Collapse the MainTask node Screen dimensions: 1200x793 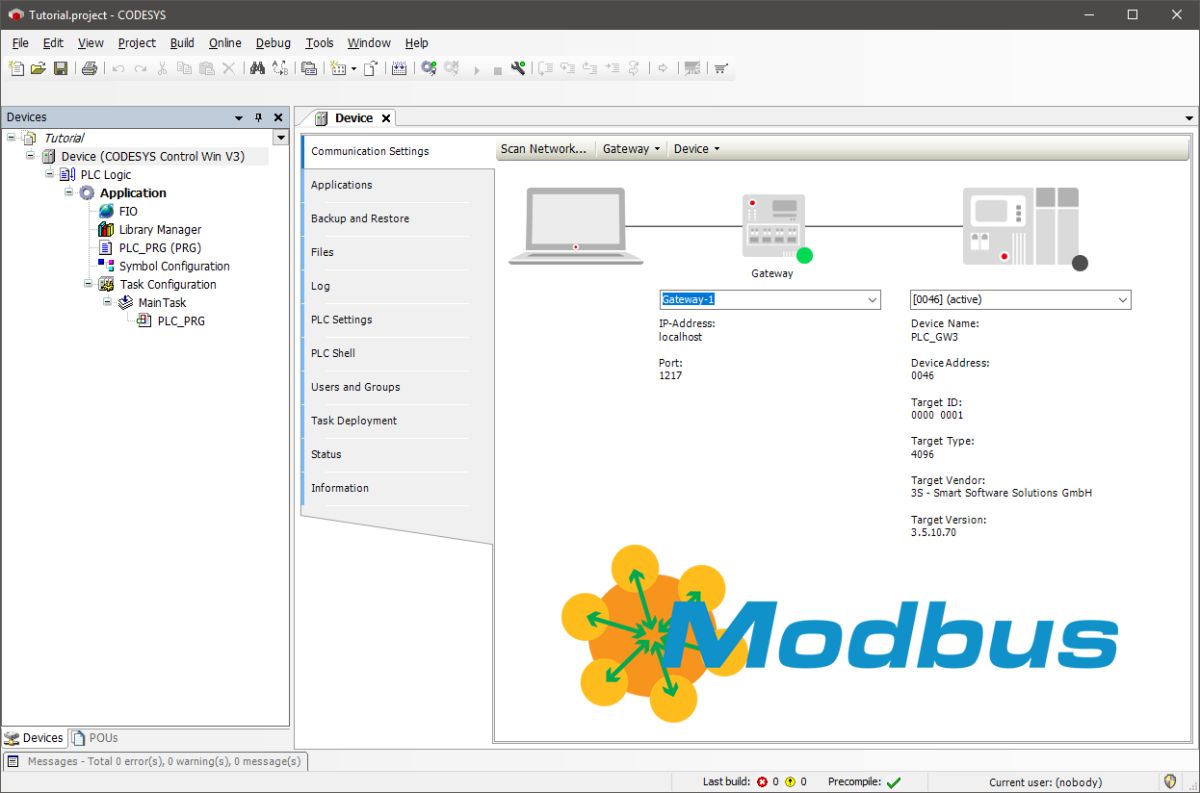coord(107,301)
